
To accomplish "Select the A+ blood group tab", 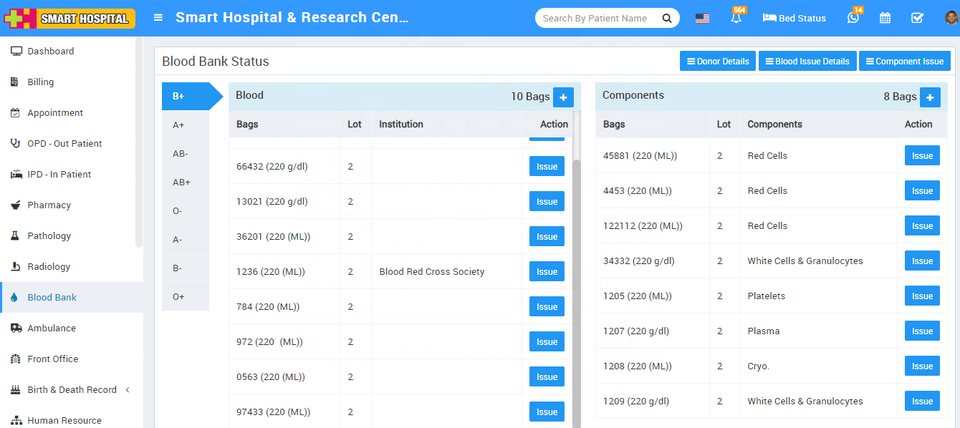I will pyautogui.click(x=180, y=125).
